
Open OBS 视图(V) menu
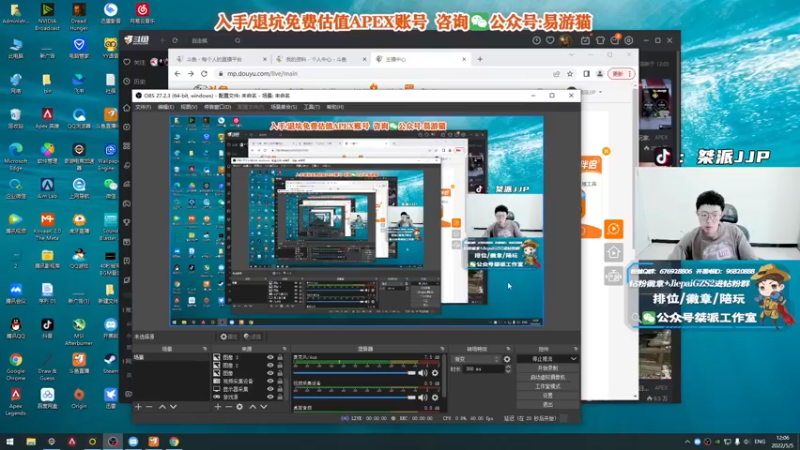(189, 107)
